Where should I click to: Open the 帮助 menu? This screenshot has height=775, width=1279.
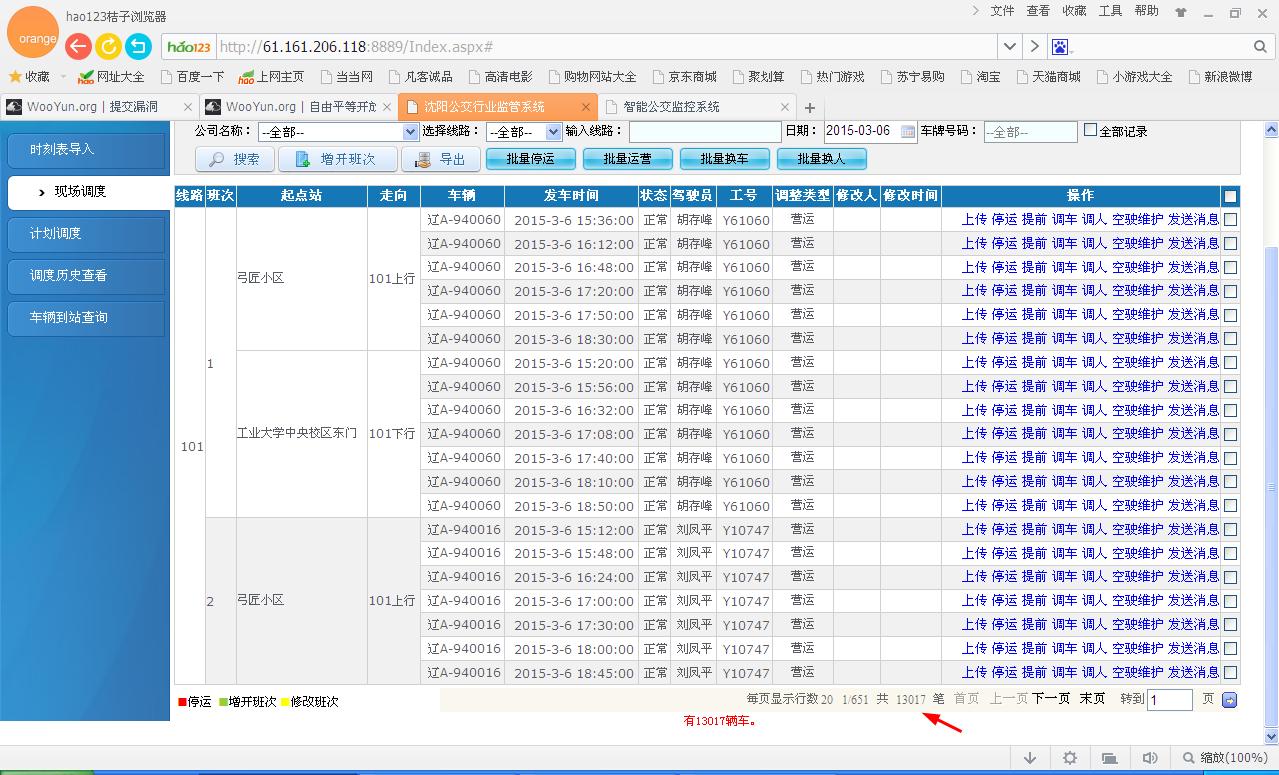pos(1147,11)
